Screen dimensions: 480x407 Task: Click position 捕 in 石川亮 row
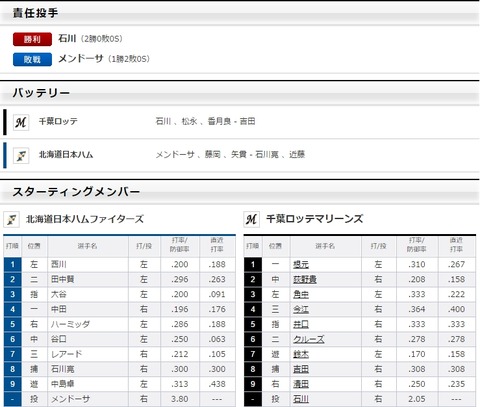34,369
